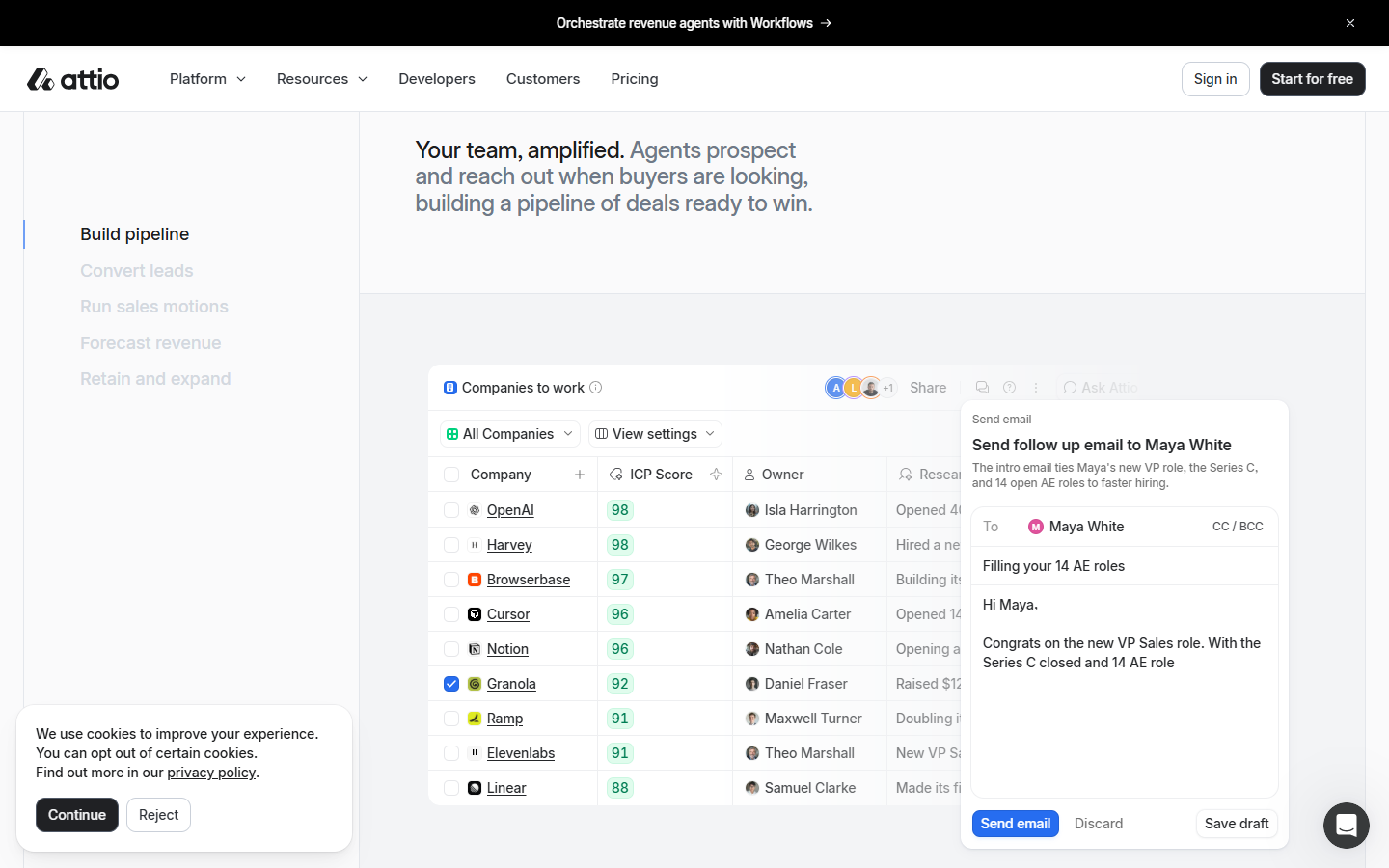1389x868 pixels.
Task: Click the Attio logo
Action: pos(73,79)
